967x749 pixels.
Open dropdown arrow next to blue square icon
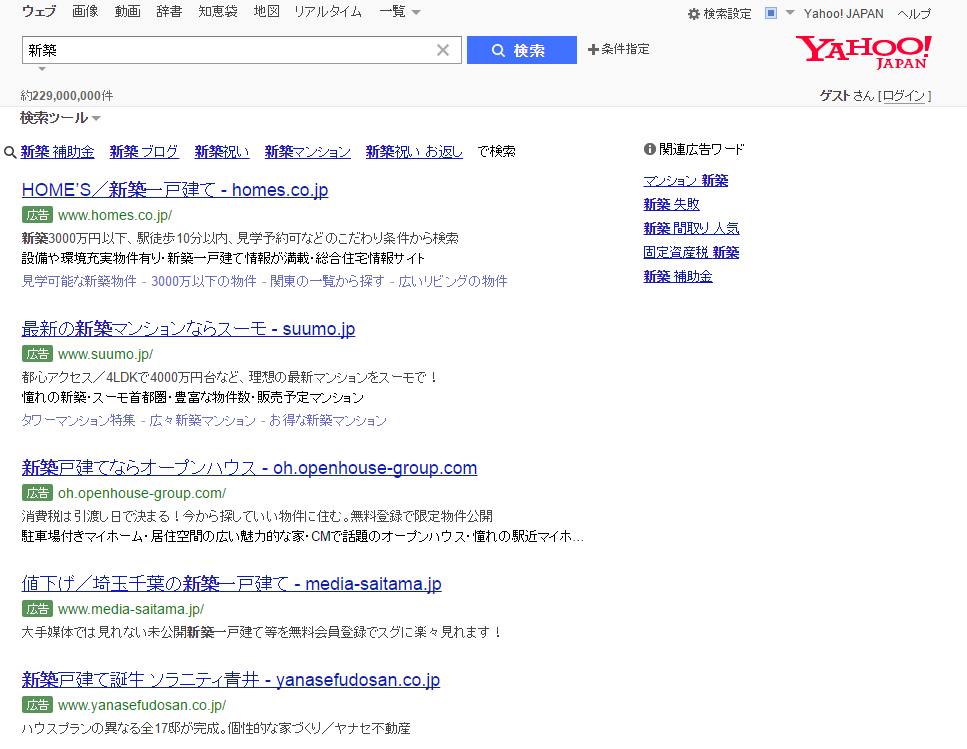[x=790, y=13]
